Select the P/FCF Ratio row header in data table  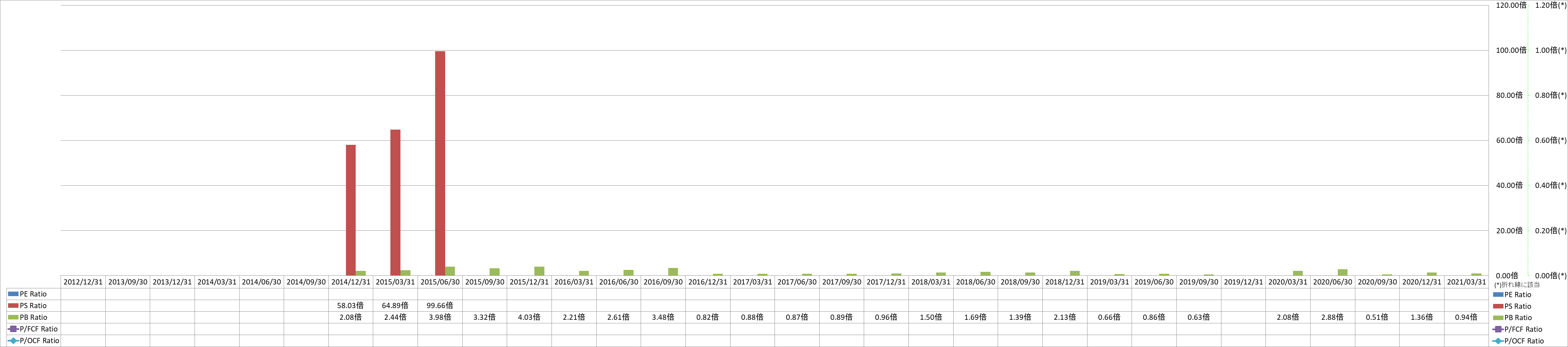pos(33,329)
